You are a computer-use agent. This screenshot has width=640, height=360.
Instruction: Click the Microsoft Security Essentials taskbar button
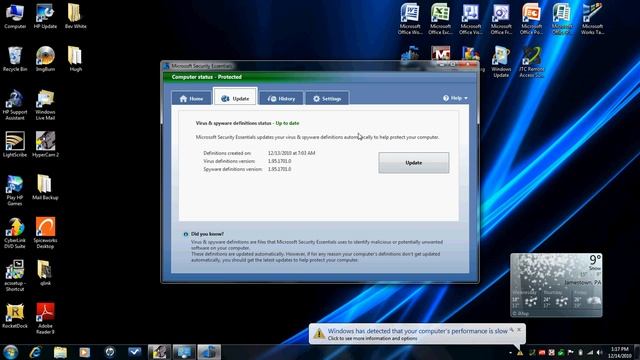pos(209,352)
